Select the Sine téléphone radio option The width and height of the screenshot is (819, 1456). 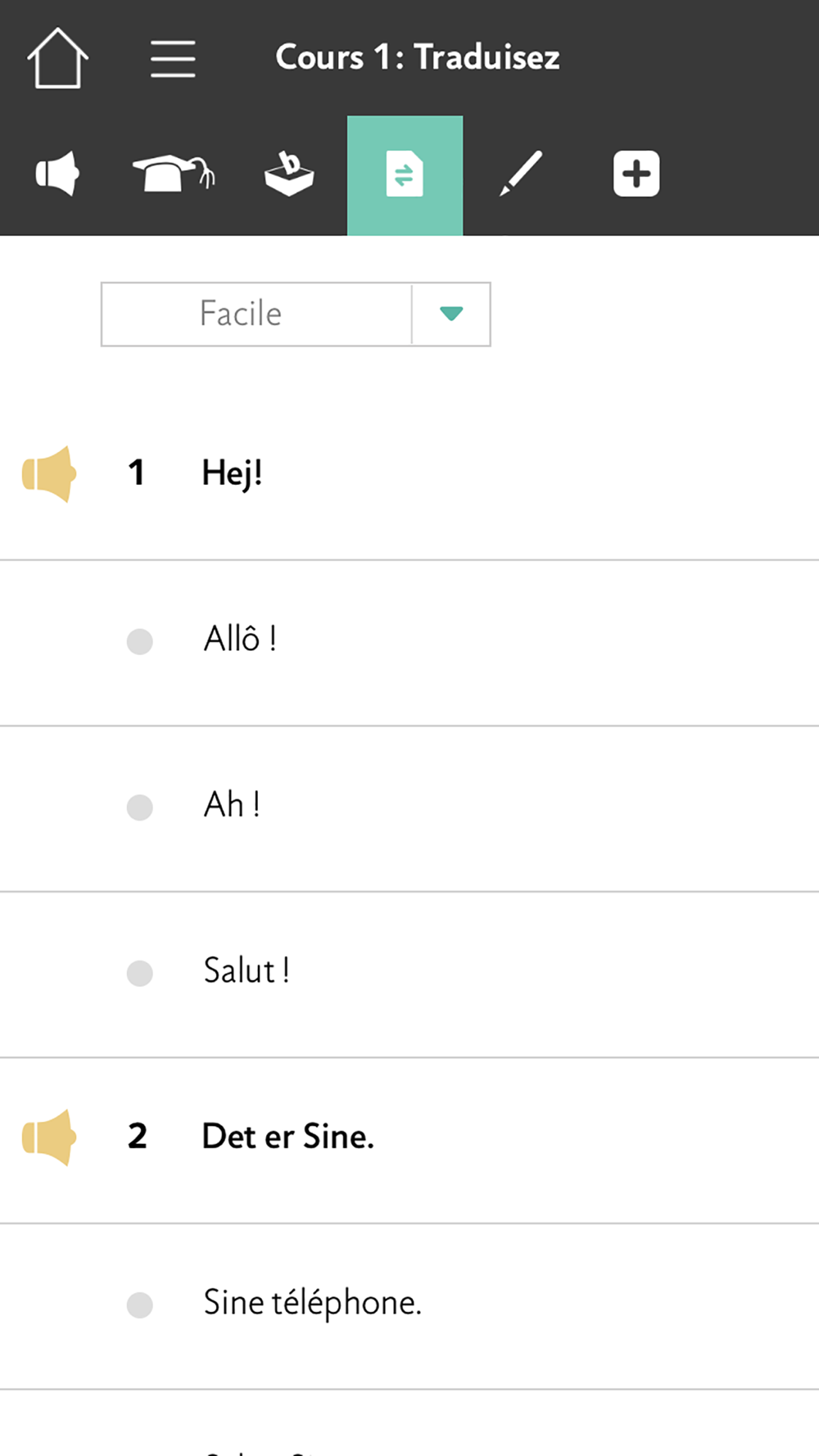pyautogui.click(x=140, y=1305)
